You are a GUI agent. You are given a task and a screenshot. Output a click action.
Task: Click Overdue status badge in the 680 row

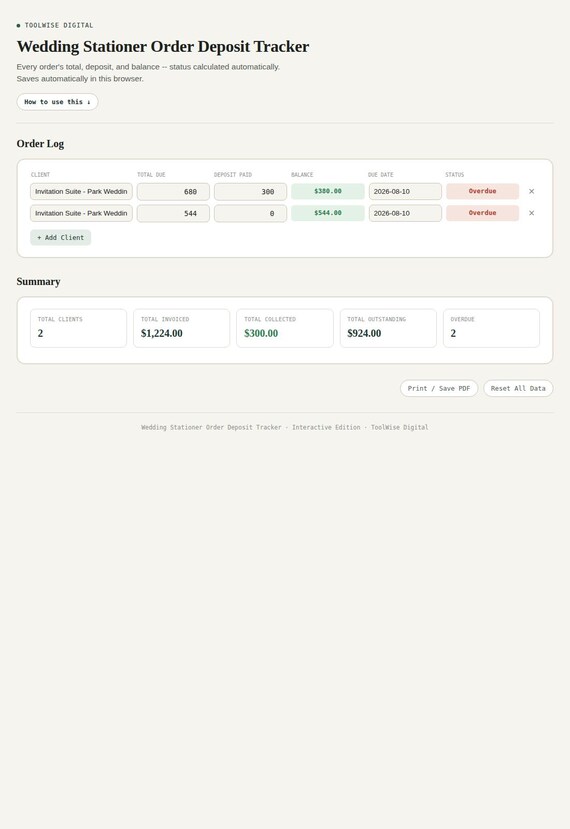(482, 191)
